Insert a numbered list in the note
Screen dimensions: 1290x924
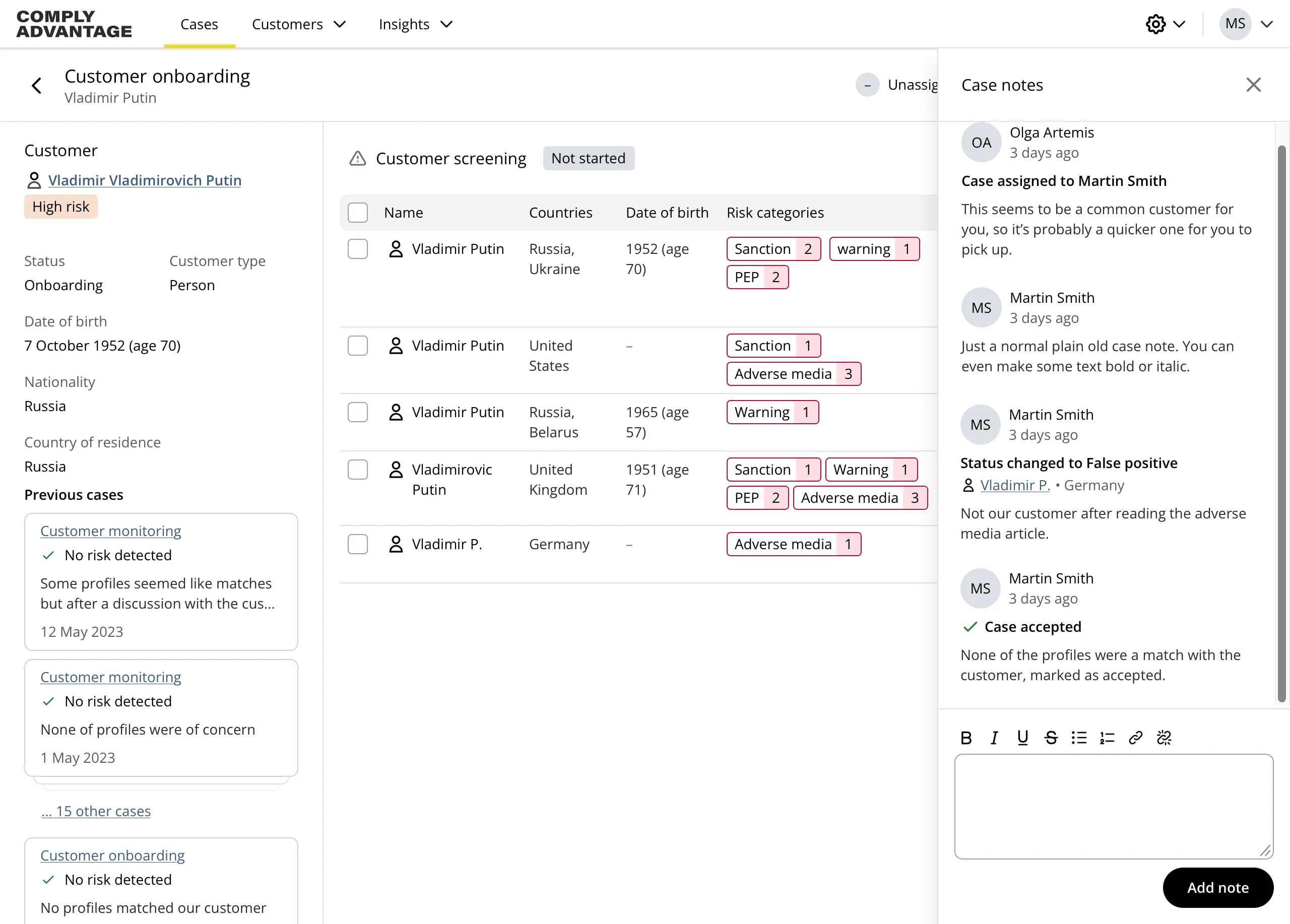(x=1107, y=738)
